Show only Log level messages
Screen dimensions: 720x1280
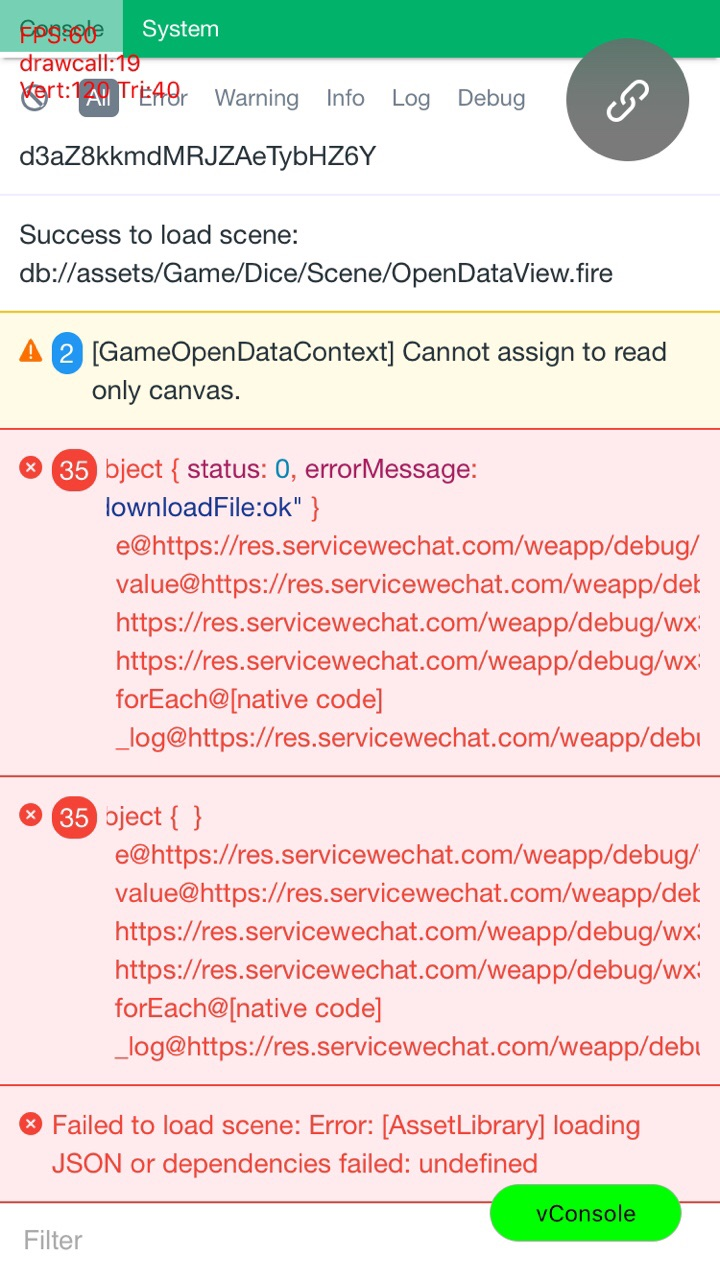tap(411, 98)
